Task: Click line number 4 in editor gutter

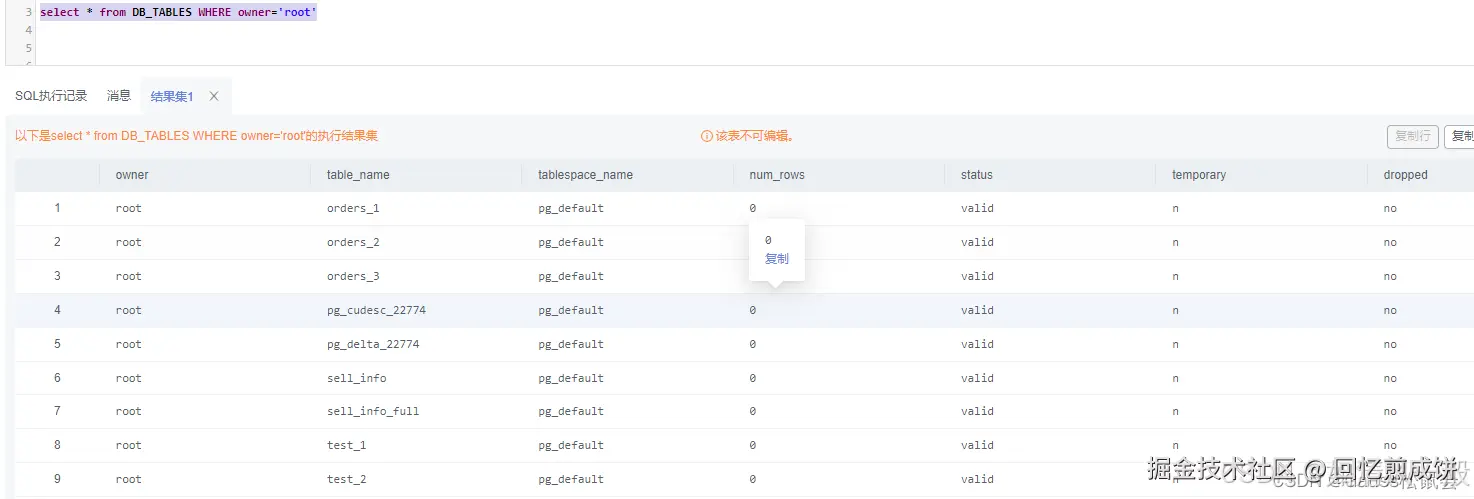Action: point(29,30)
